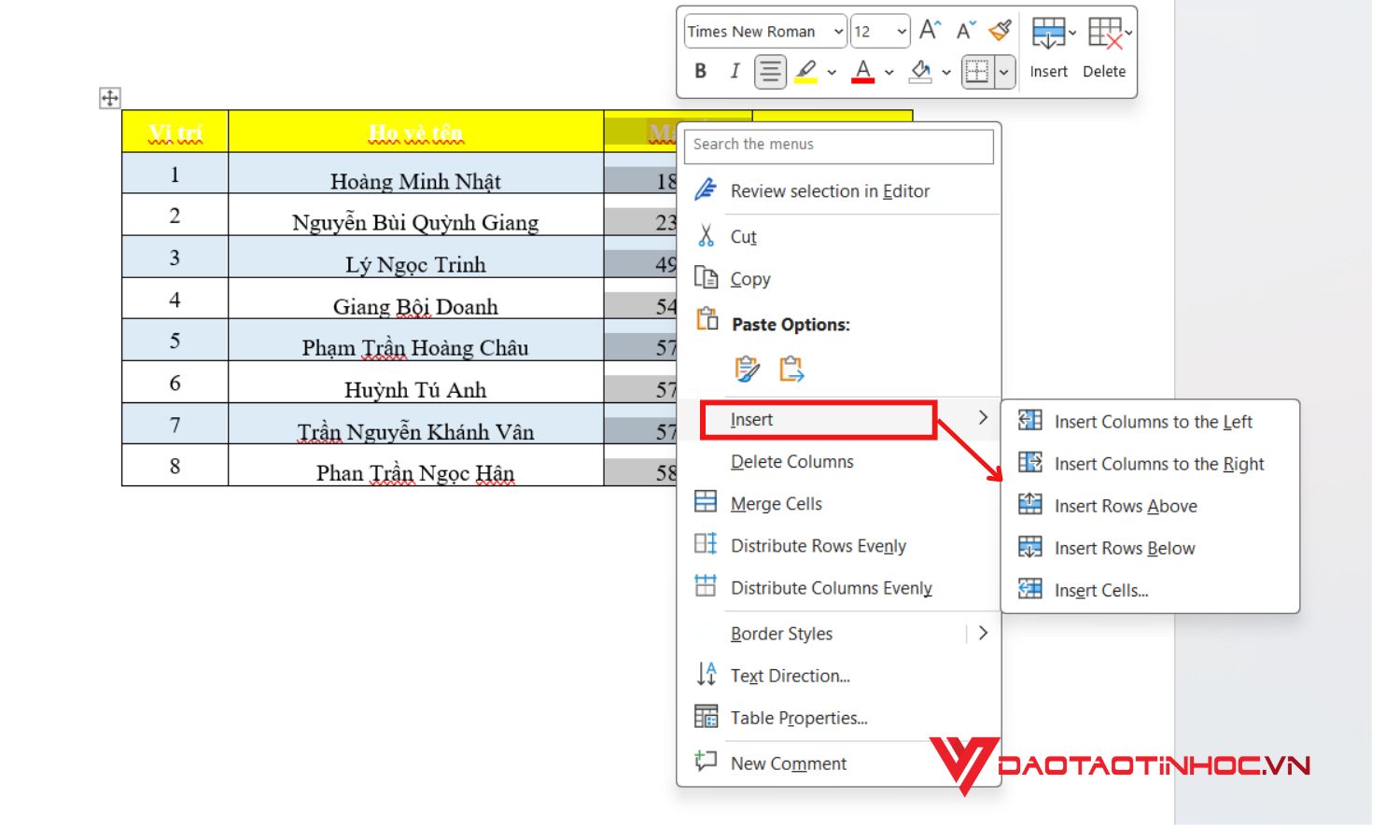Paste using the first Paste Options icon
The width and height of the screenshot is (1400, 840).
pyautogui.click(x=747, y=369)
